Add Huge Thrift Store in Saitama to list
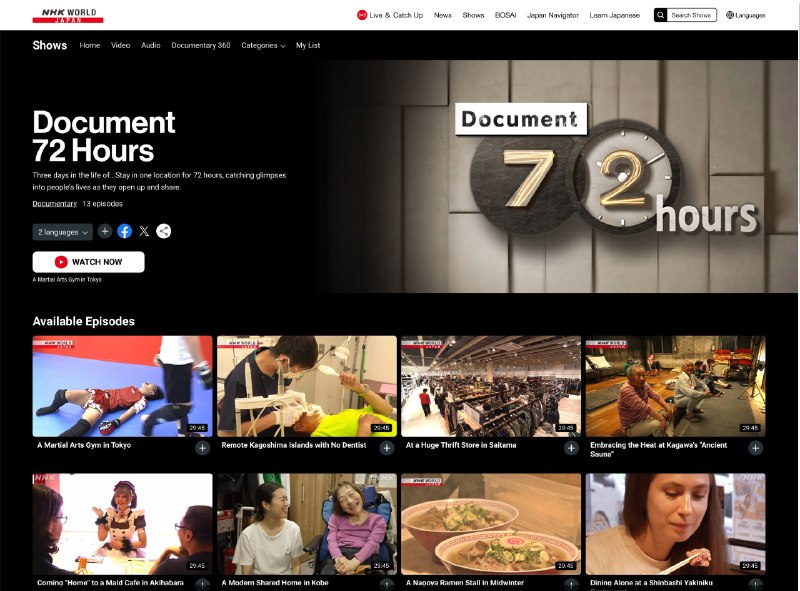 571,448
